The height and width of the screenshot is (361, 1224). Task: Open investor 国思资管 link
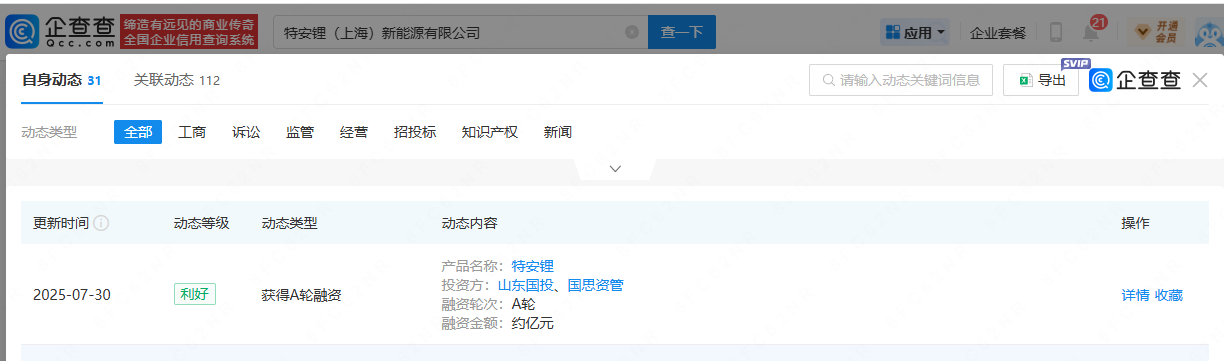596,285
